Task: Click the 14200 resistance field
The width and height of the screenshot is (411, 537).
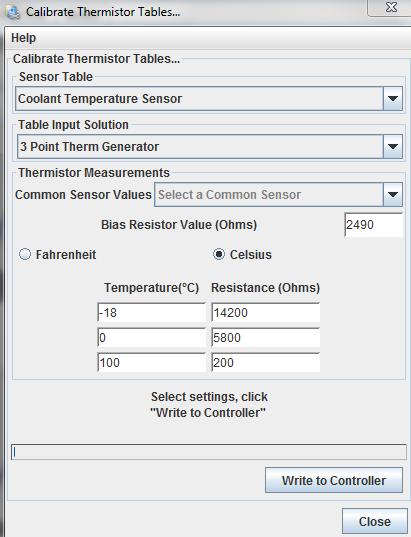Action: 266,312
